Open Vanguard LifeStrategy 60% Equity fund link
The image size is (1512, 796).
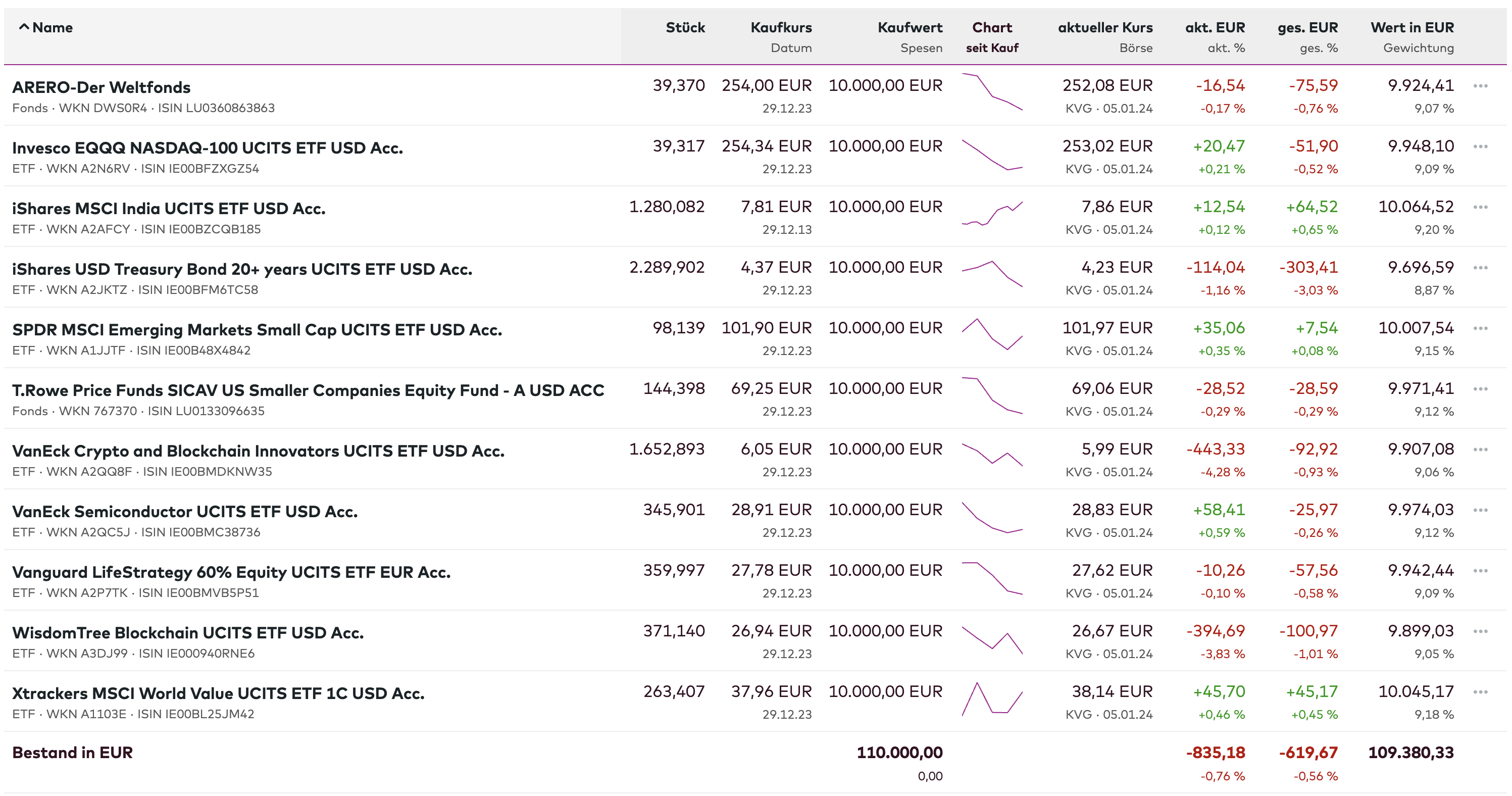[231, 572]
